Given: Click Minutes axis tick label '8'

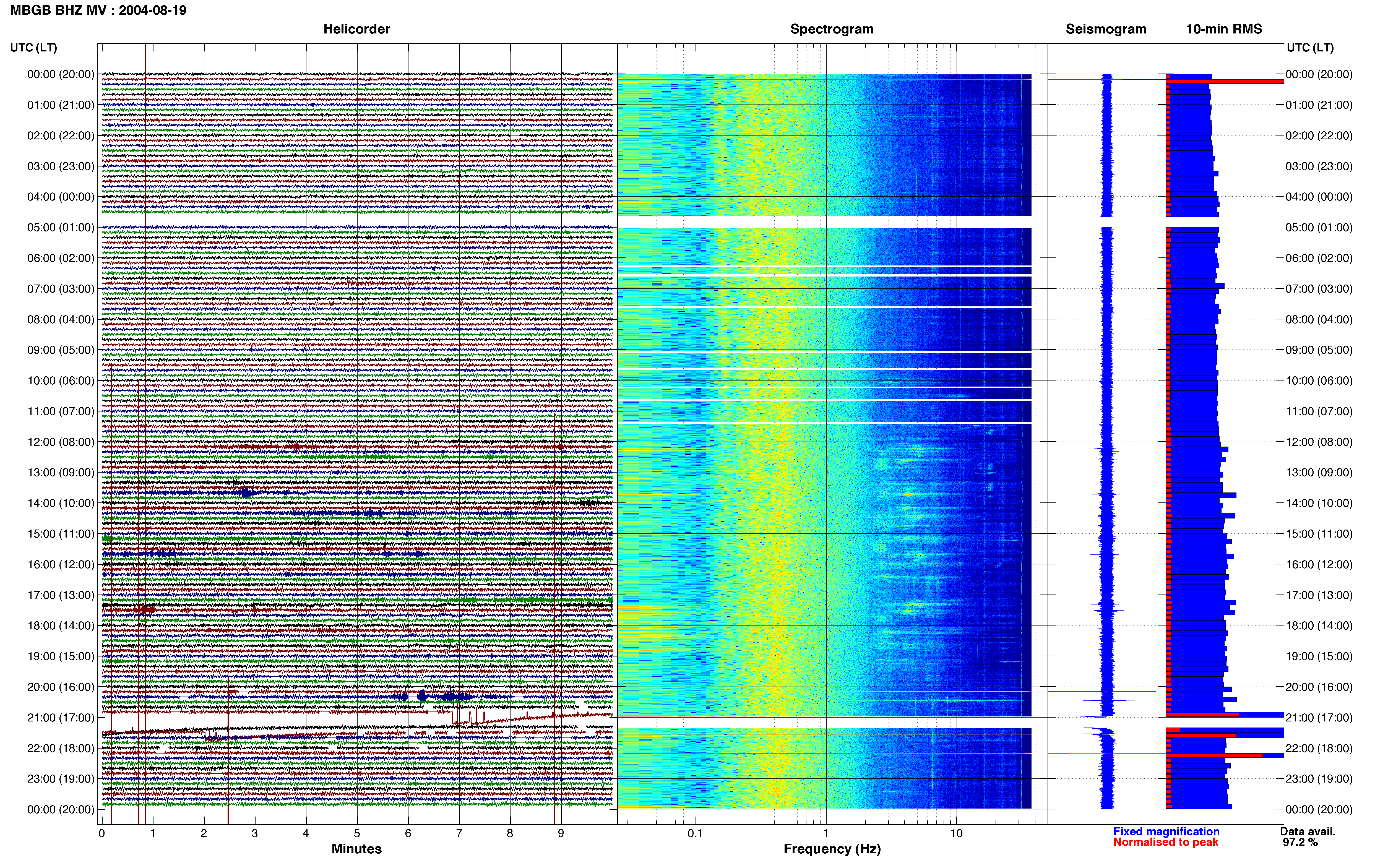Looking at the screenshot, I should point(510,833).
